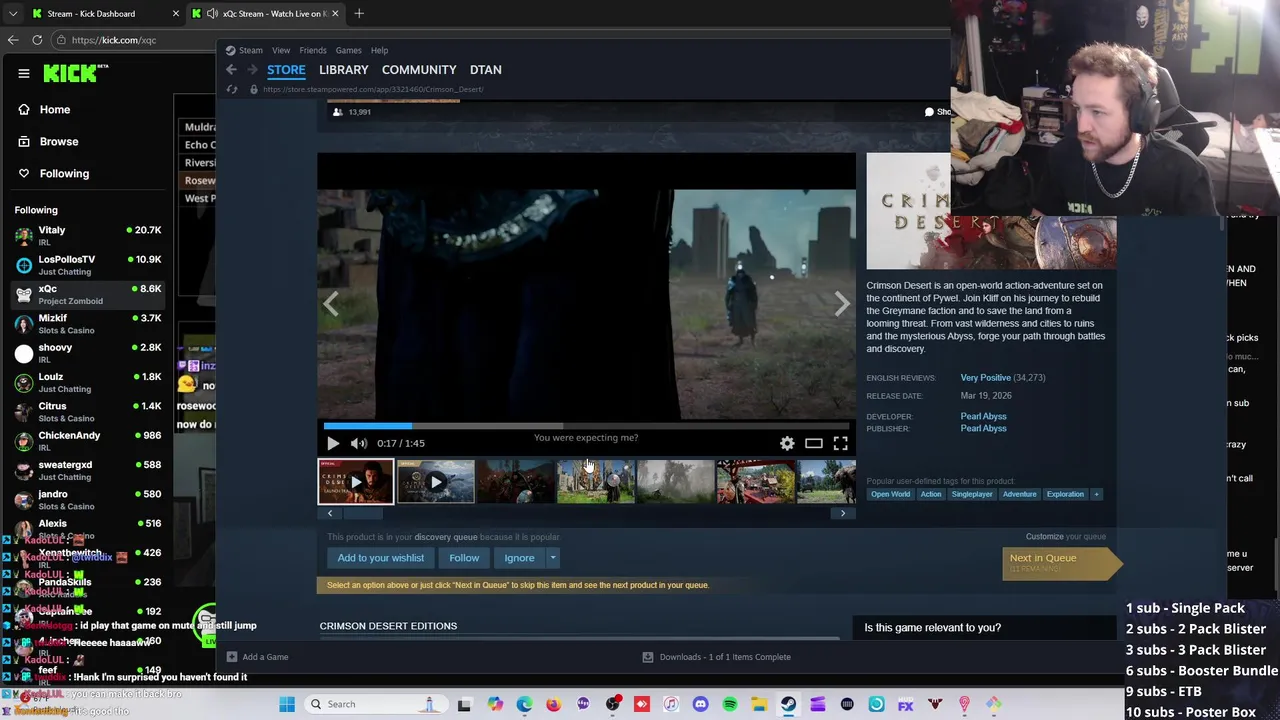This screenshot has width=1280, height=720.
Task: Select the second video thumbnail
Action: (435, 482)
